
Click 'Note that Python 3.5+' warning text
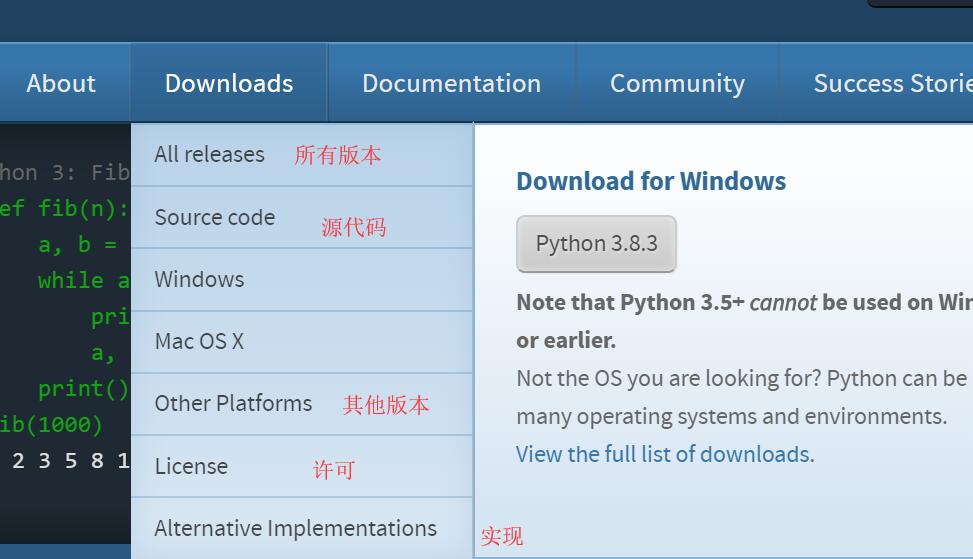click(630, 303)
